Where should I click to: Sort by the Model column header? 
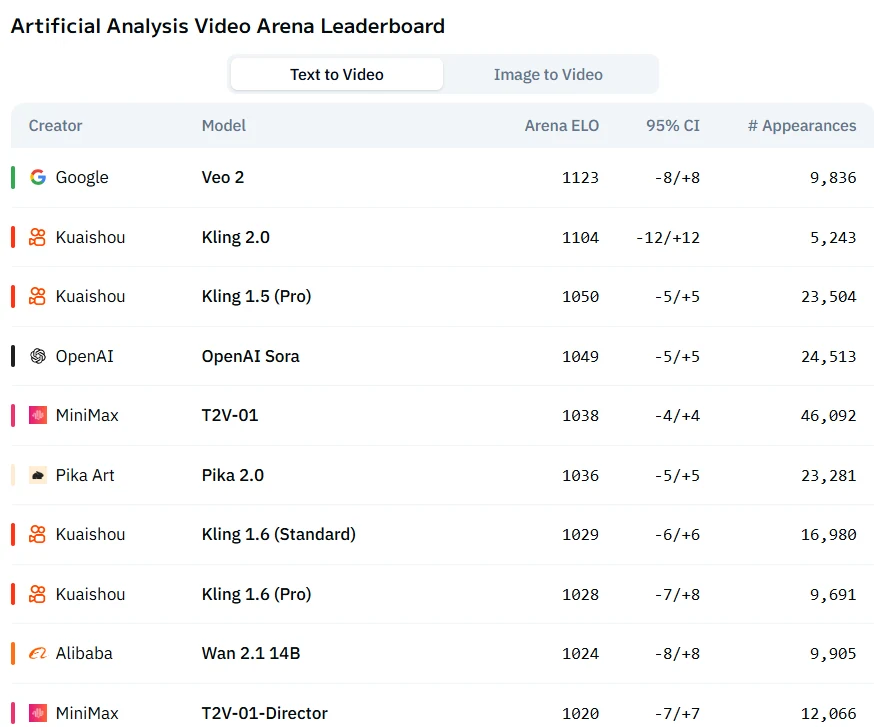[224, 126]
